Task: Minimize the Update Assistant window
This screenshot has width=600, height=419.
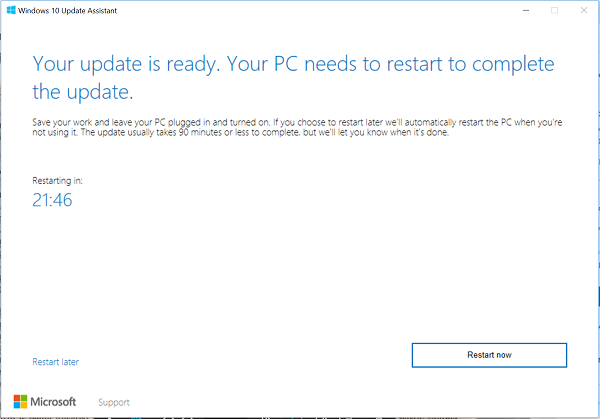Action: [x=528, y=10]
